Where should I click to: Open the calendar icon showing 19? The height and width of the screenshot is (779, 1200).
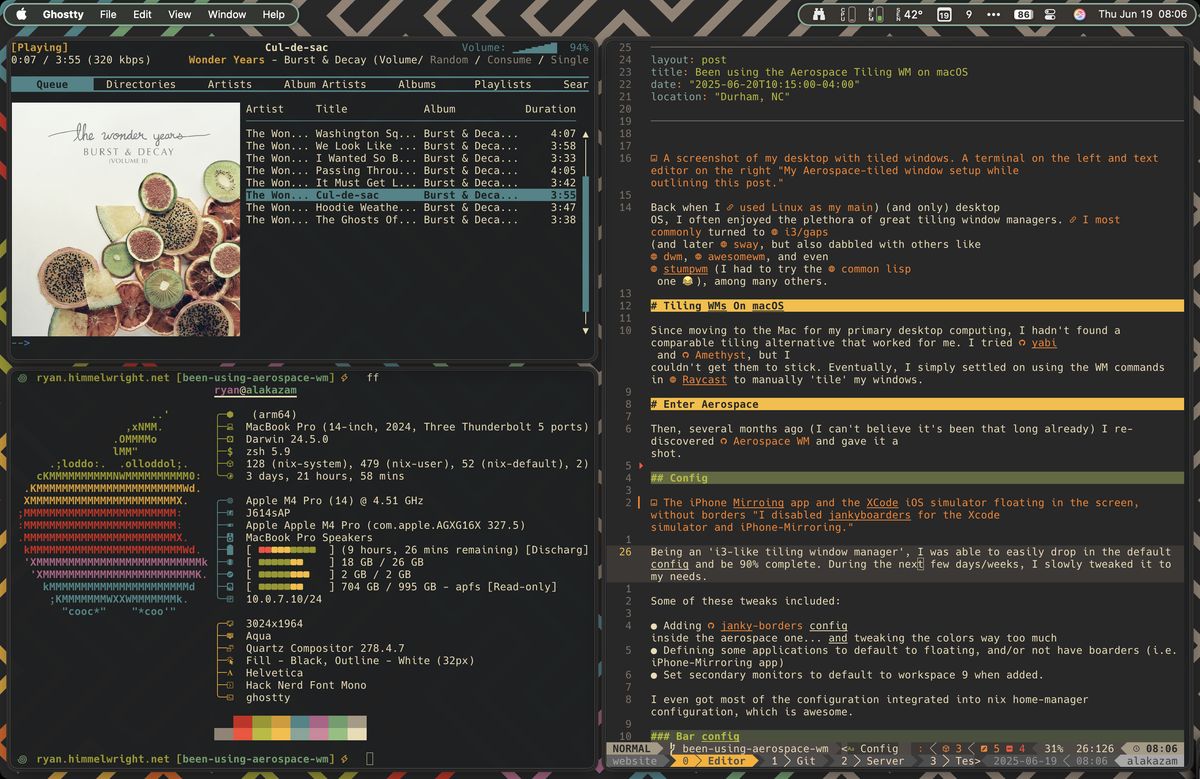pyautogui.click(x=943, y=15)
